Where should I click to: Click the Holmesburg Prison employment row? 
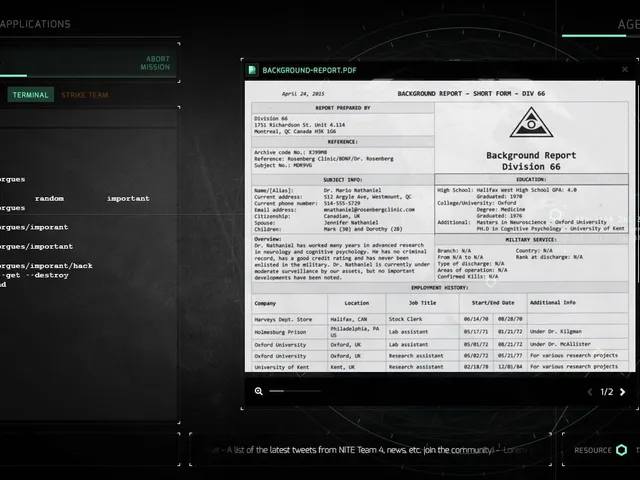(440, 331)
